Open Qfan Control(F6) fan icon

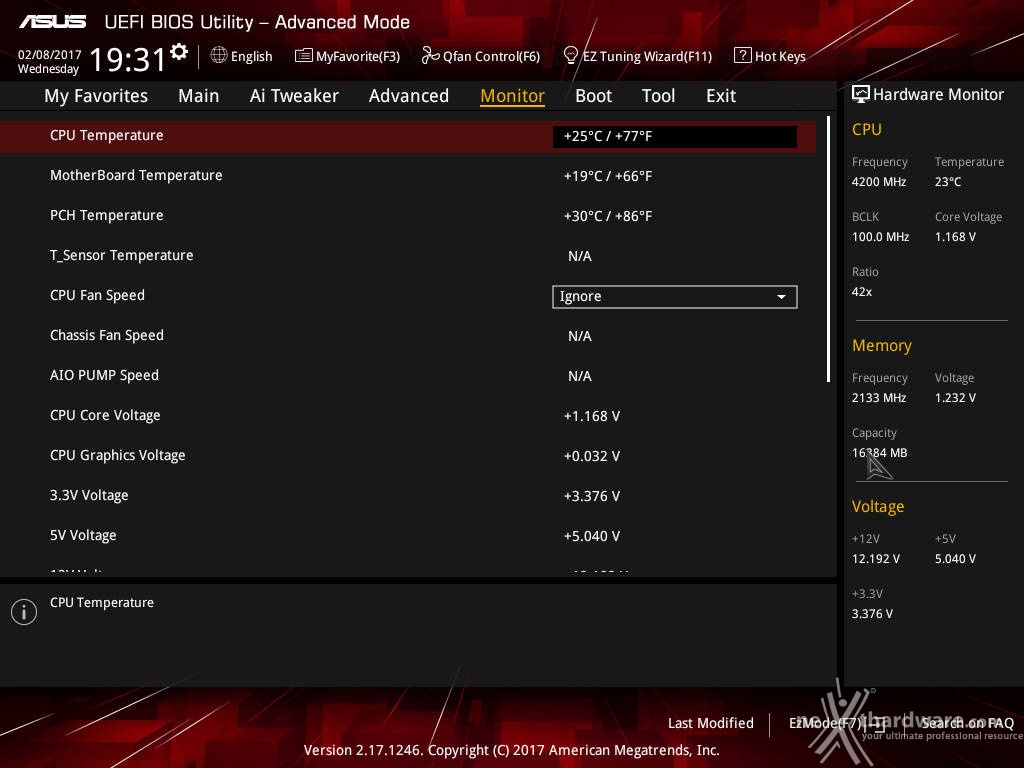point(430,56)
